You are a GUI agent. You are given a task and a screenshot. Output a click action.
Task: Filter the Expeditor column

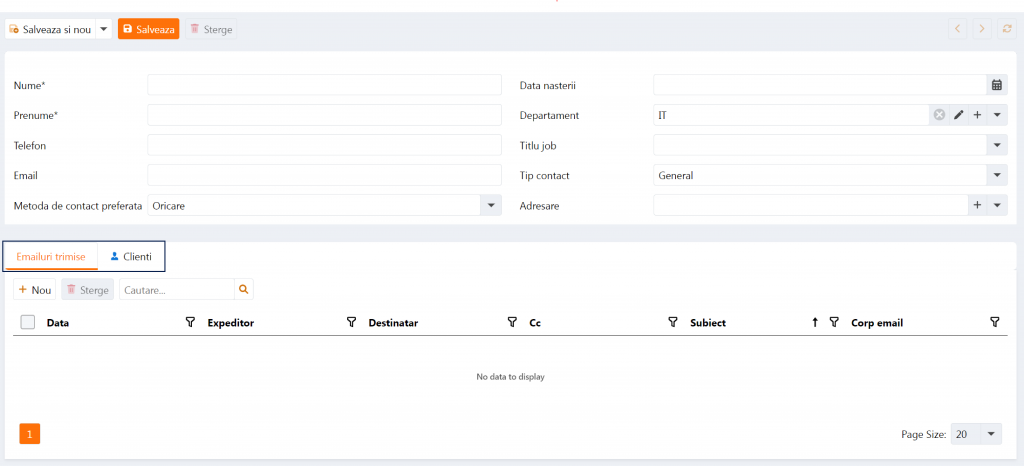[351, 322]
